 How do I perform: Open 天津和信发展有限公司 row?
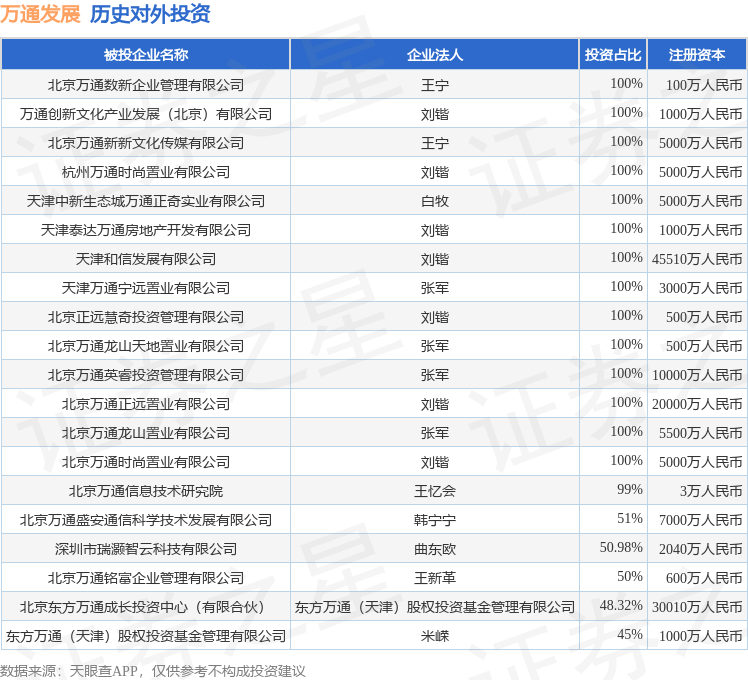tap(145, 259)
